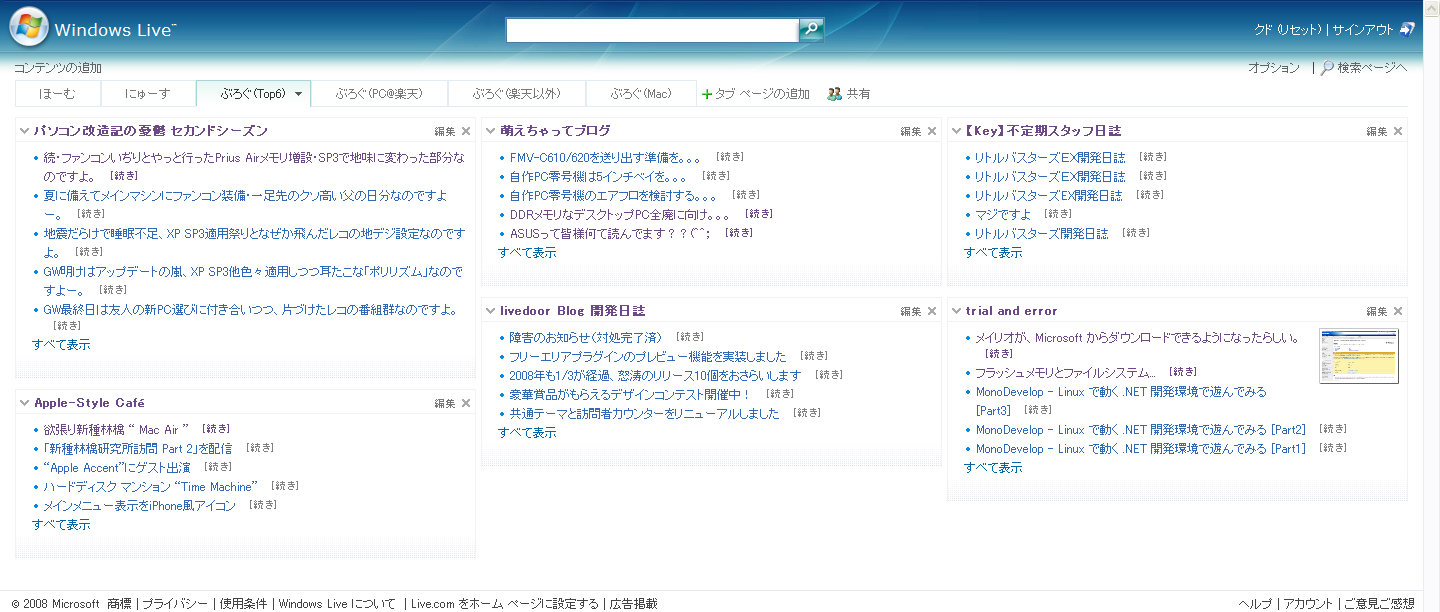Edit the Apple-Style Café module
Image resolution: width=1440 pixels, height=612 pixels.
445,403
